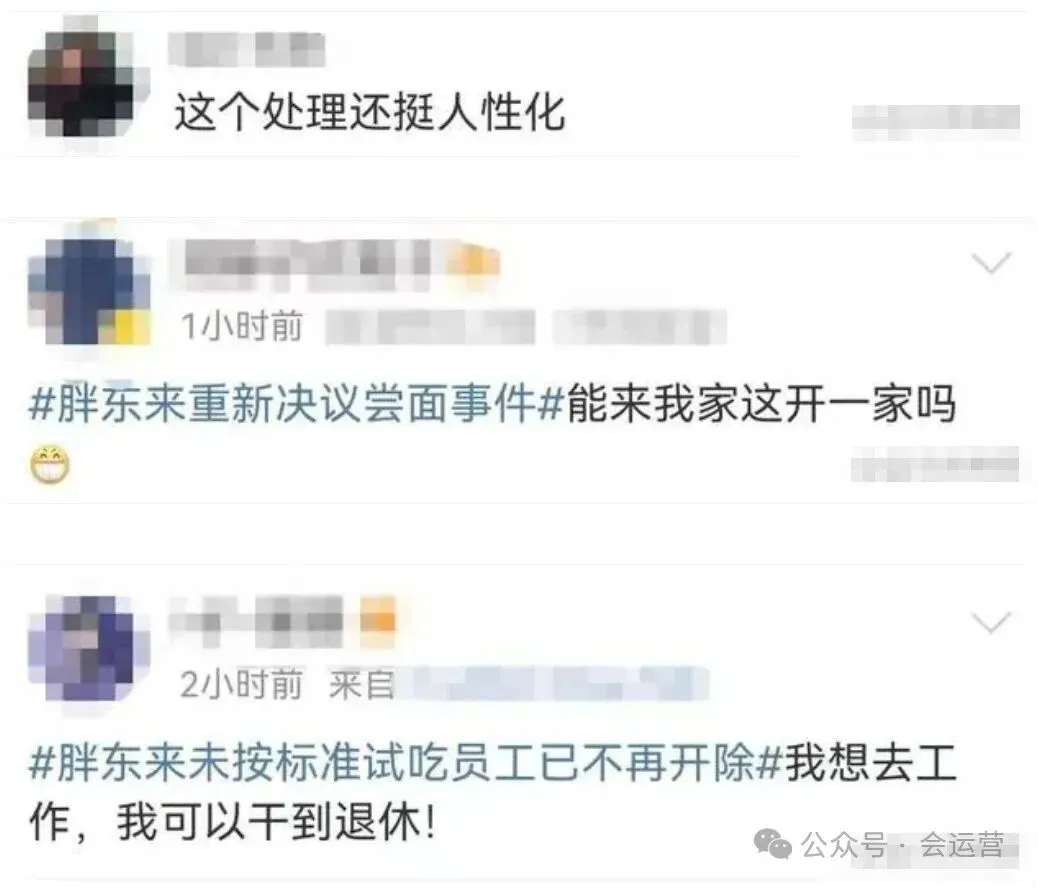Open the blue avatar on the 1小时前 post
Image resolution: width=1038 pixels, height=887 pixels.
pos(89,291)
